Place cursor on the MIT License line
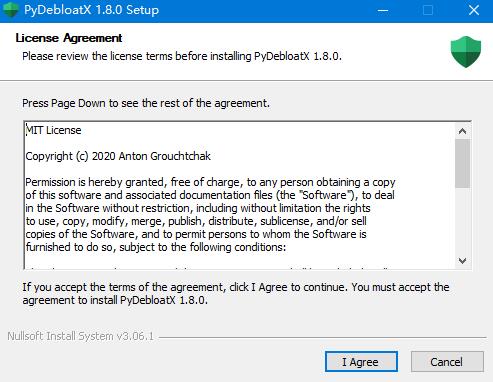Viewport: 493px width, 382px height. pyautogui.click(x=54, y=130)
